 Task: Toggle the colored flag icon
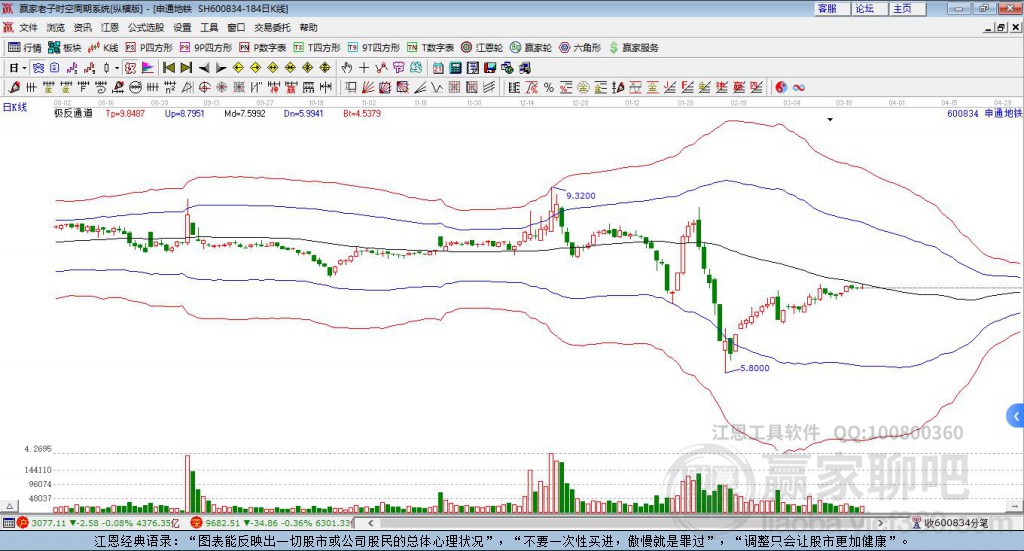[x=148, y=68]
